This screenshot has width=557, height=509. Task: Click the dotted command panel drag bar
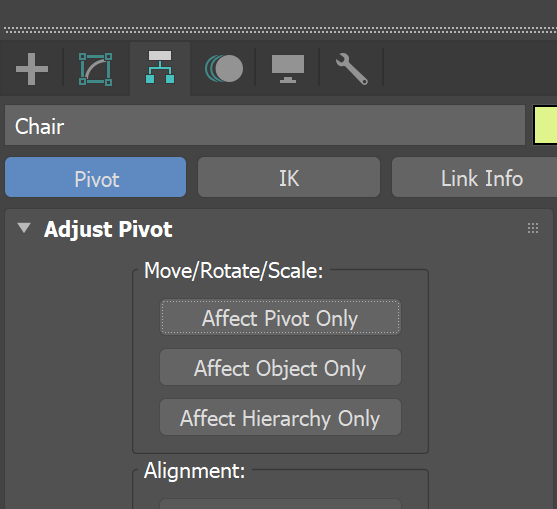click(280, 30)
